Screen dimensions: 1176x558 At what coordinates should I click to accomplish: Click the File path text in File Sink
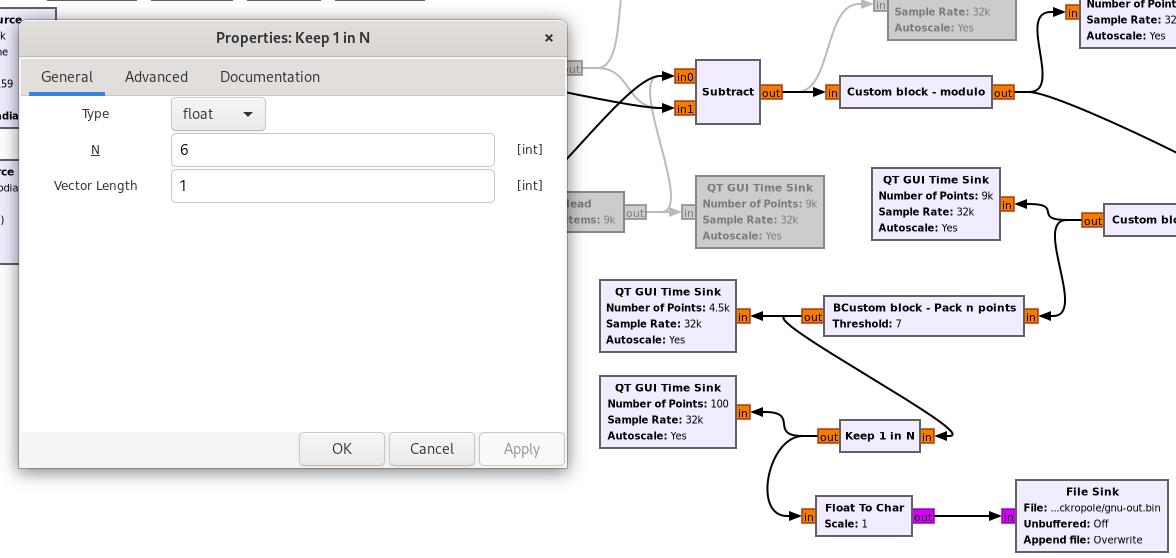[x=1093, y=508]
